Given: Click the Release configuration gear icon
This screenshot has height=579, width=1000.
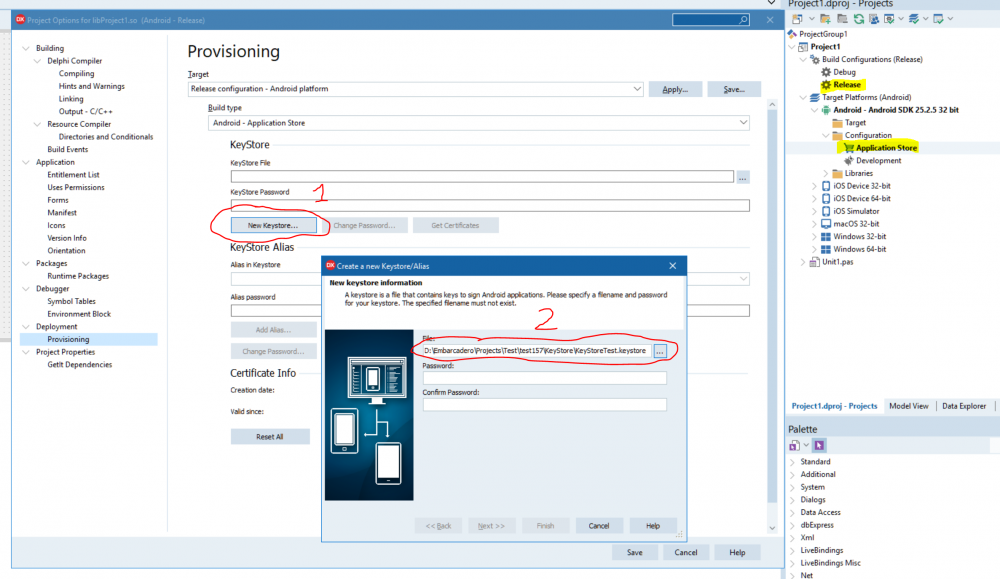Looking at the screenshot, I should tap(826, 85).
